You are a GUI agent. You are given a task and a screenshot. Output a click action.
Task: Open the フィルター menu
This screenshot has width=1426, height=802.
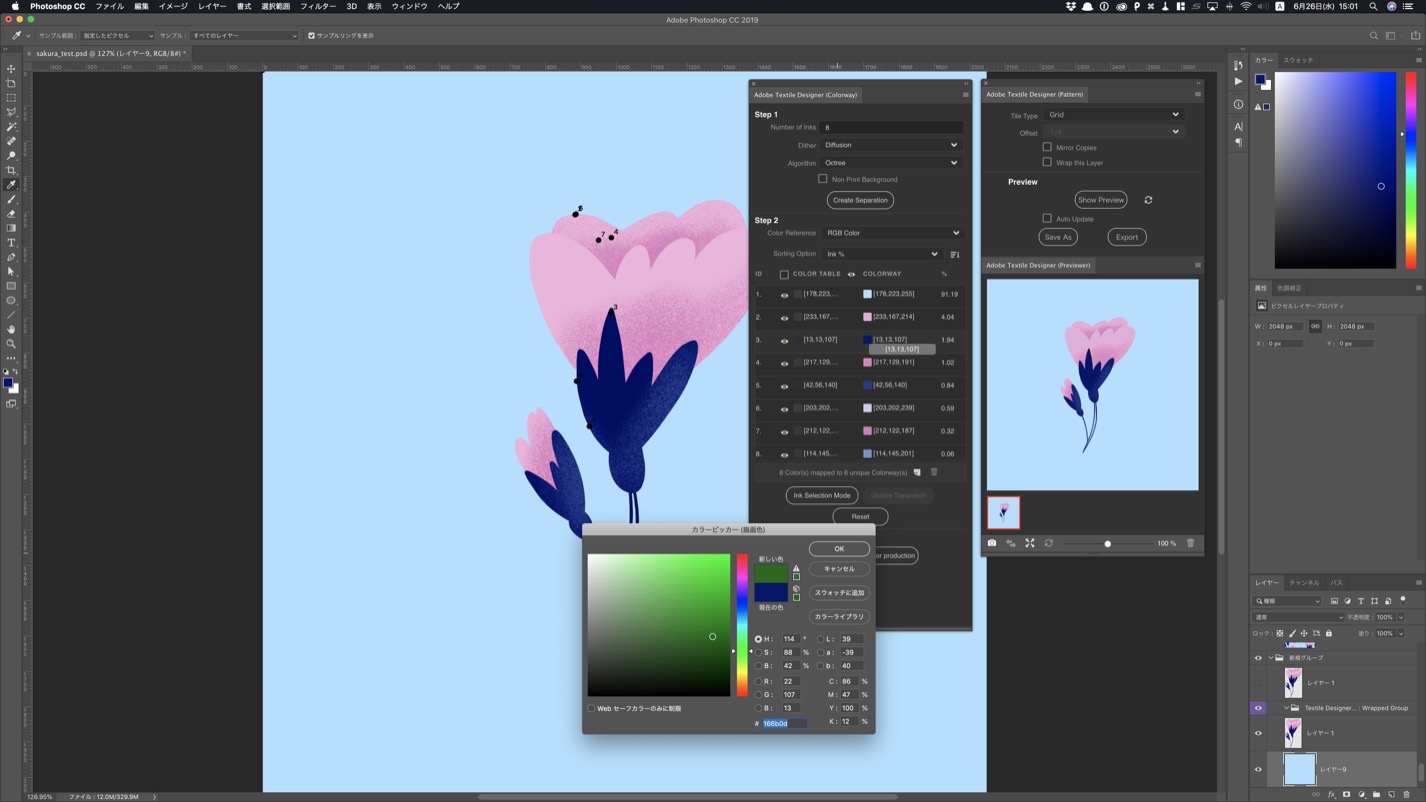tap(318, 6)
